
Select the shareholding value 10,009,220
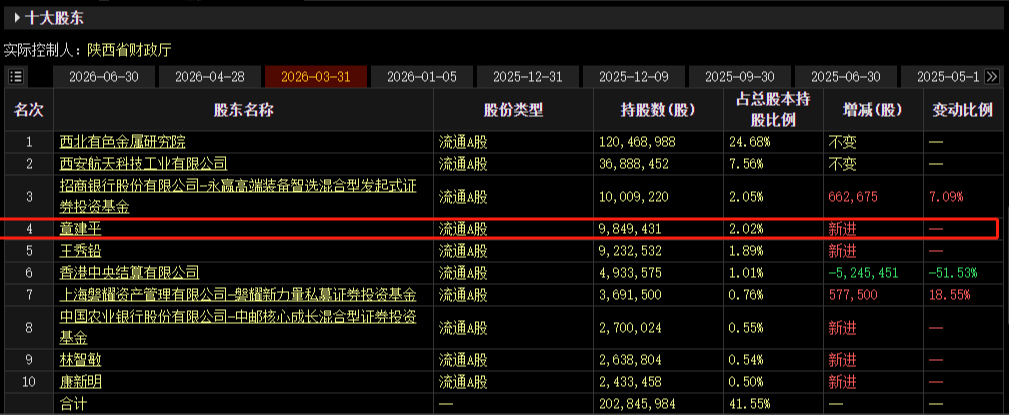pyautogui.click(x=634, y=196)
